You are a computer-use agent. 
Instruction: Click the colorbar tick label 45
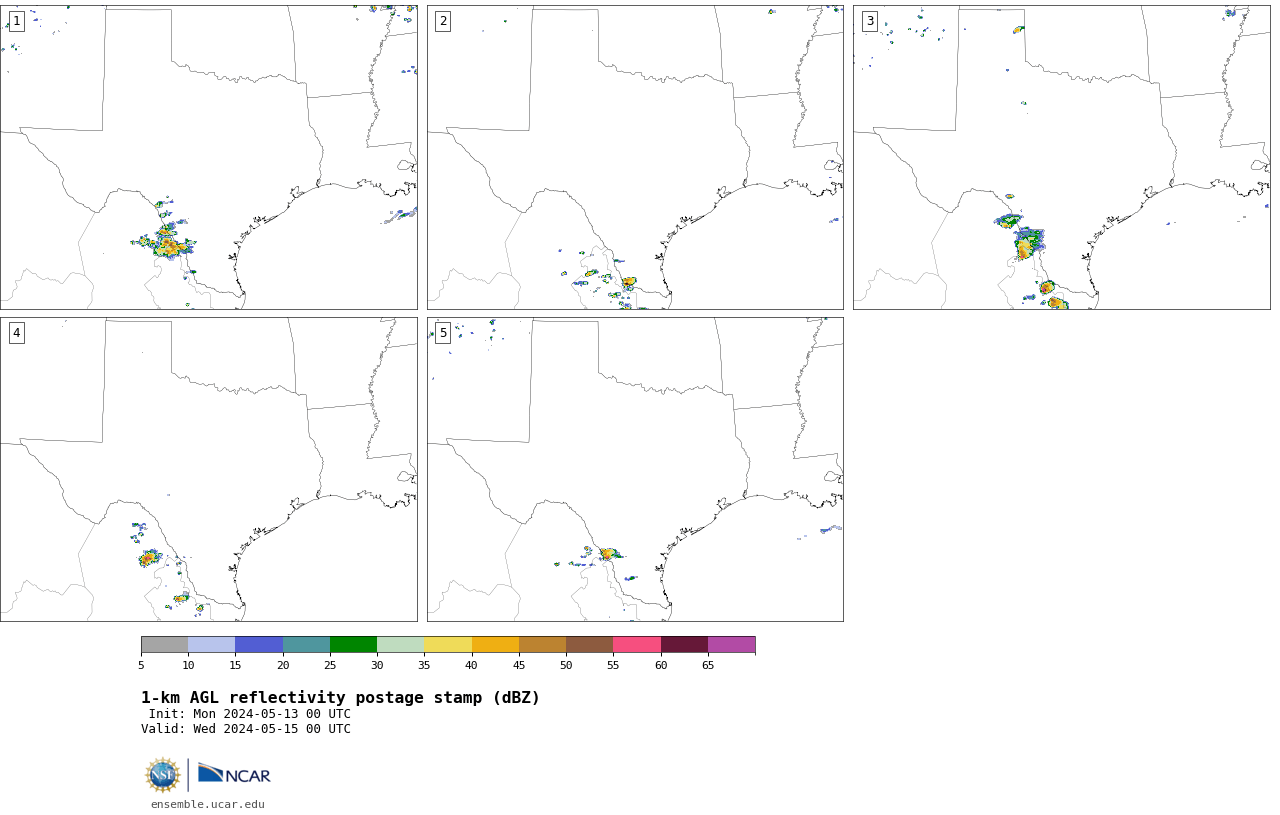click(519, 665)
